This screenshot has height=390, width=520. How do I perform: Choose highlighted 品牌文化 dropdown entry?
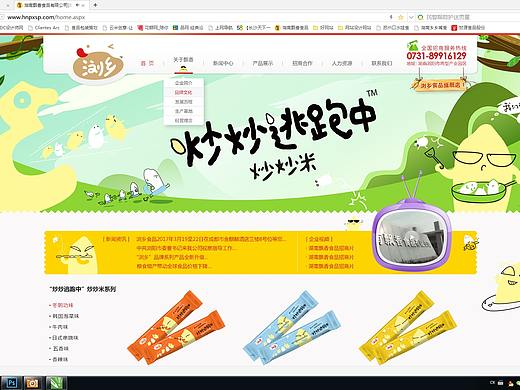(x=184, y=92)
